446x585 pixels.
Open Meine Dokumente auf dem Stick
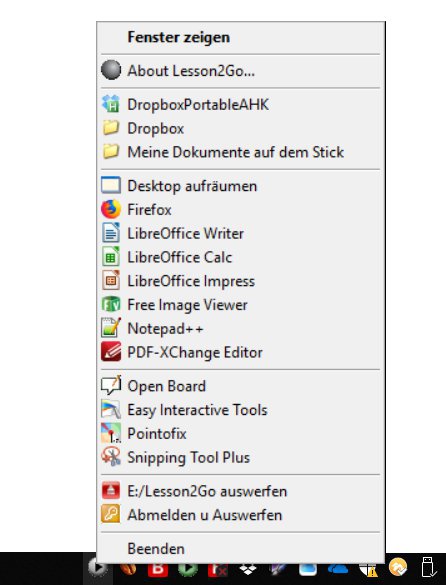pos(241,152)
